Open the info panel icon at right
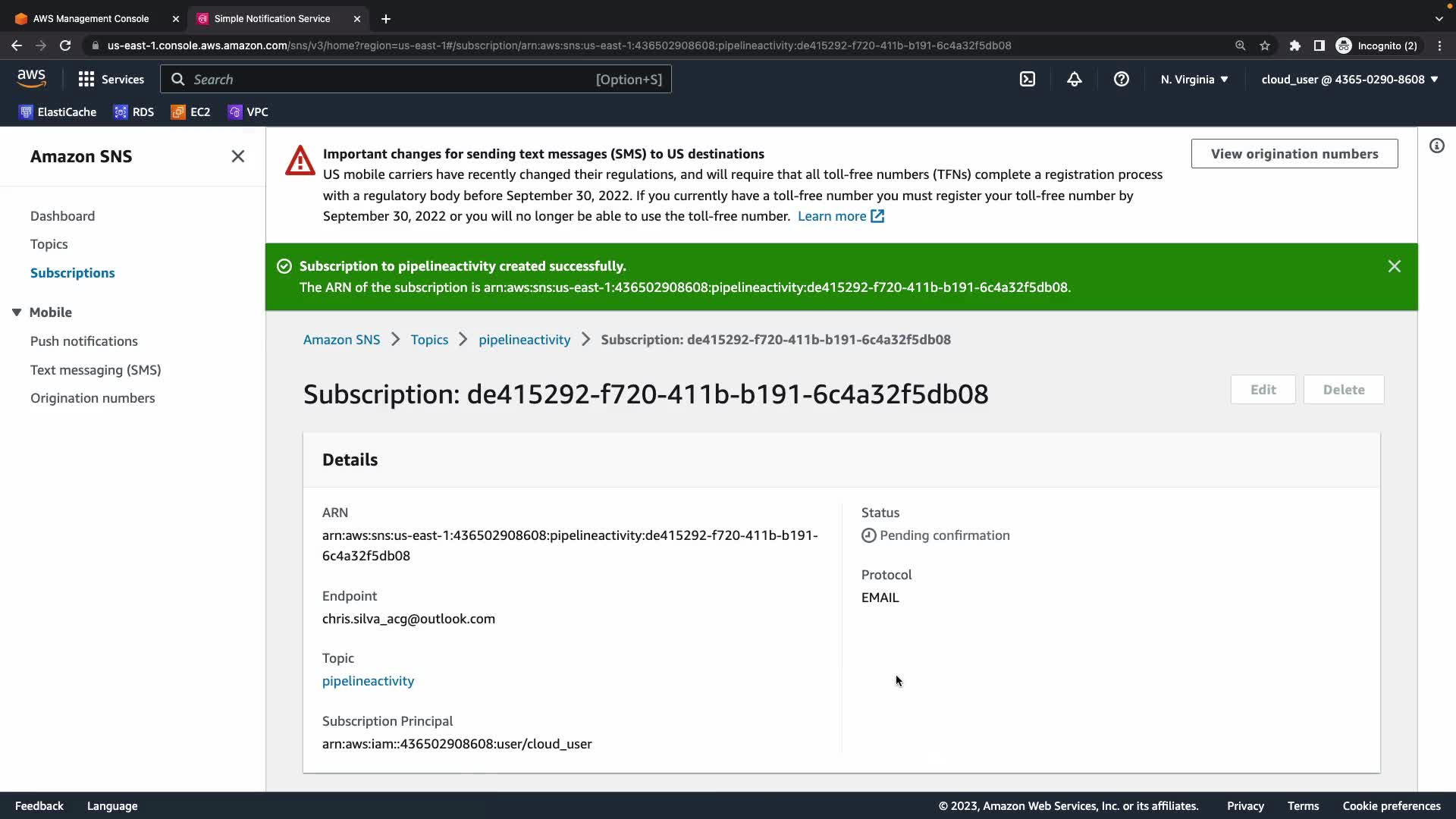 [1436, 146]
